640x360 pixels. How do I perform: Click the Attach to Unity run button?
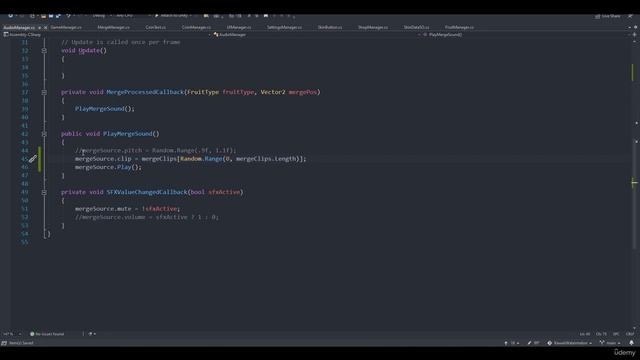click(x=173, y=16)
